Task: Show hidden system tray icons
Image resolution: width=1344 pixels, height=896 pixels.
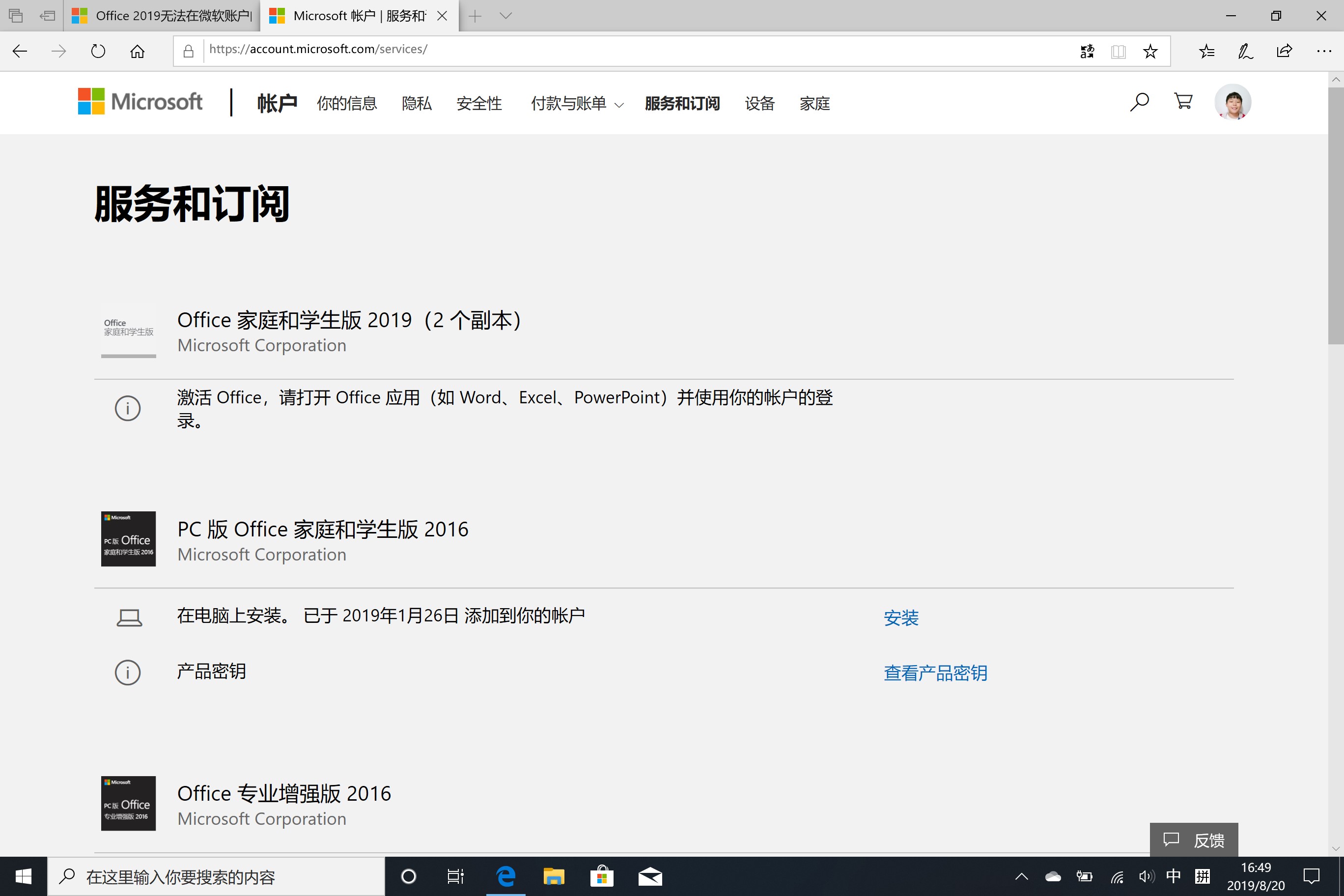Action: coord(1021,876)
